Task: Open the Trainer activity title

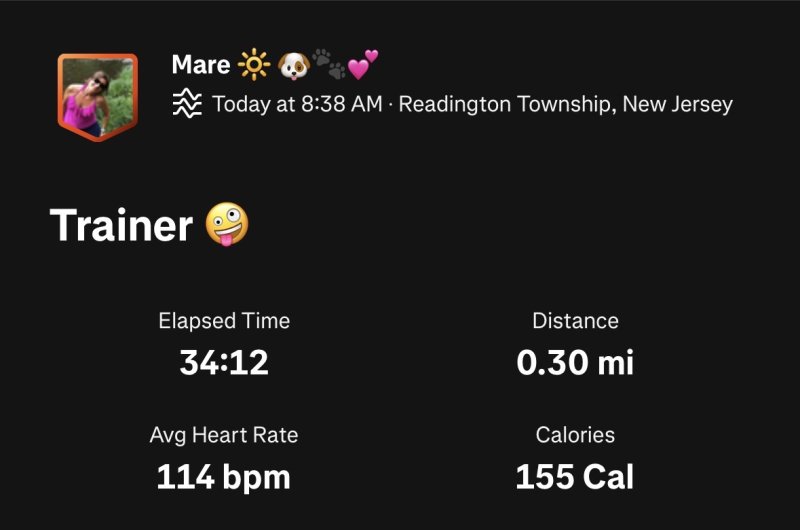Action: [x=121, y=226]
